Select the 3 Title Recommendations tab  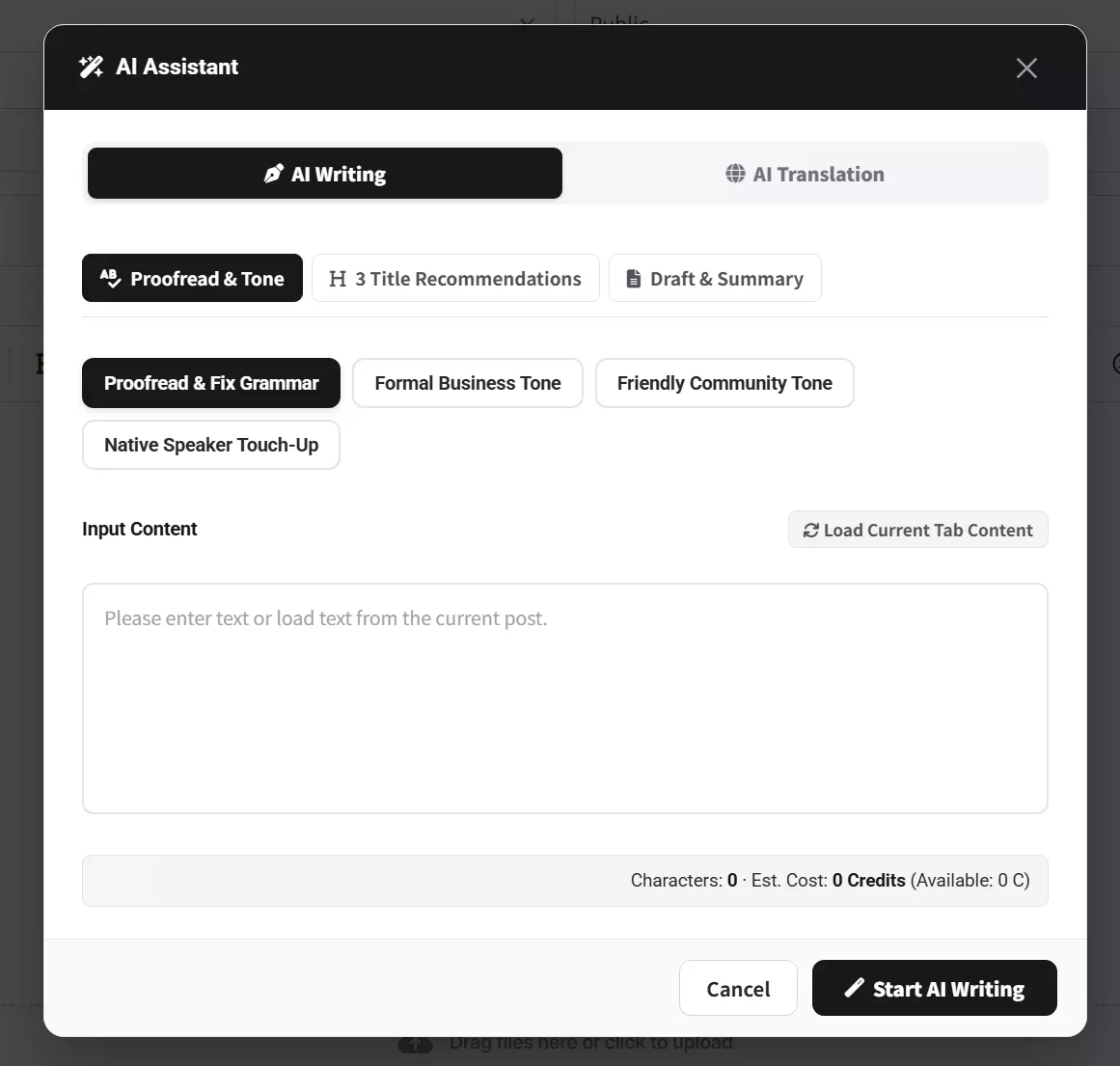click(455, 278)
